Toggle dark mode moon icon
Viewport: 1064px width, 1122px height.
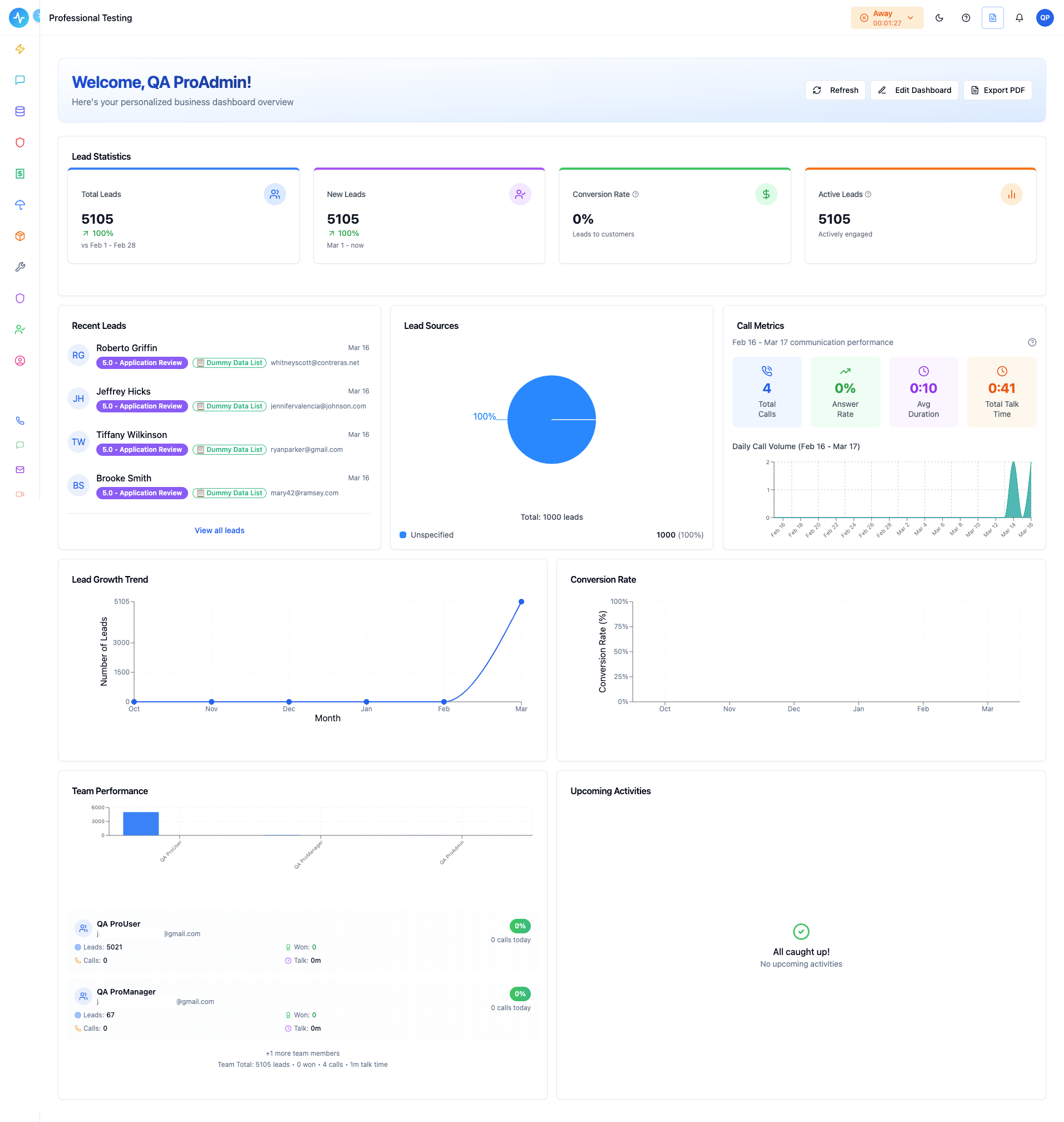pos(939,18)
